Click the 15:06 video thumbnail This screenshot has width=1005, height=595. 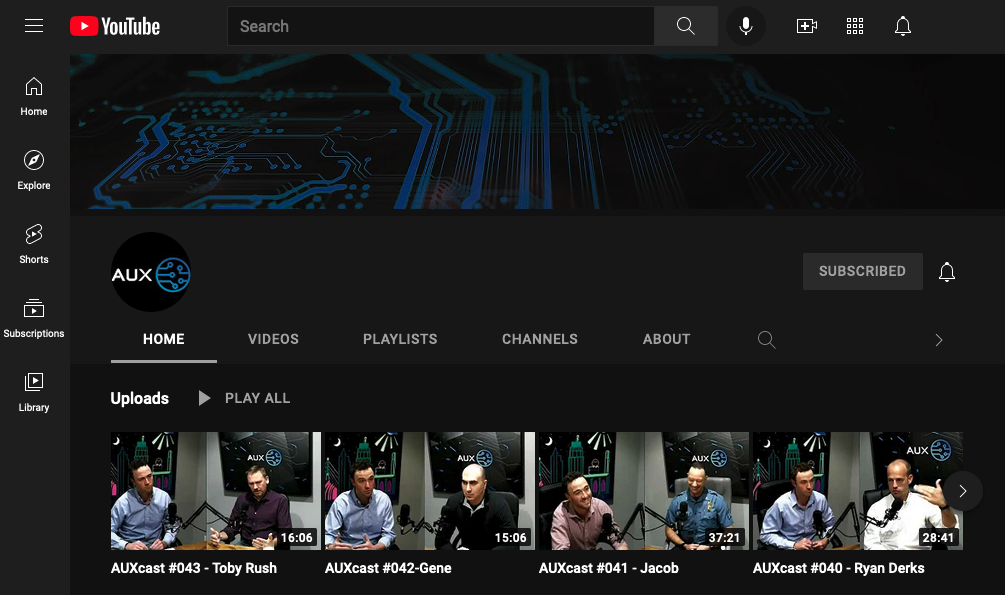(x=429, y=491)
